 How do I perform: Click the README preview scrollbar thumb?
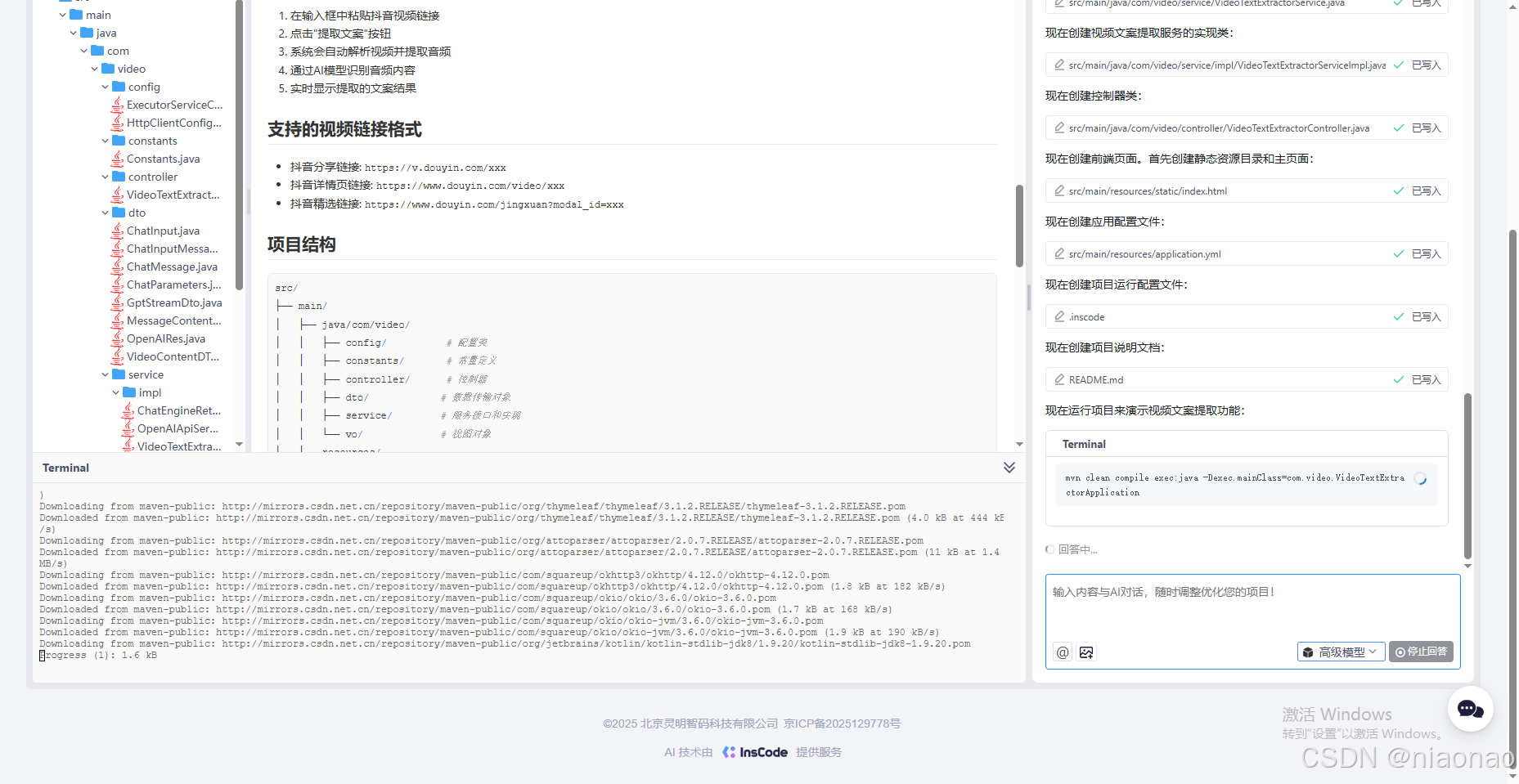(1019, 226)
